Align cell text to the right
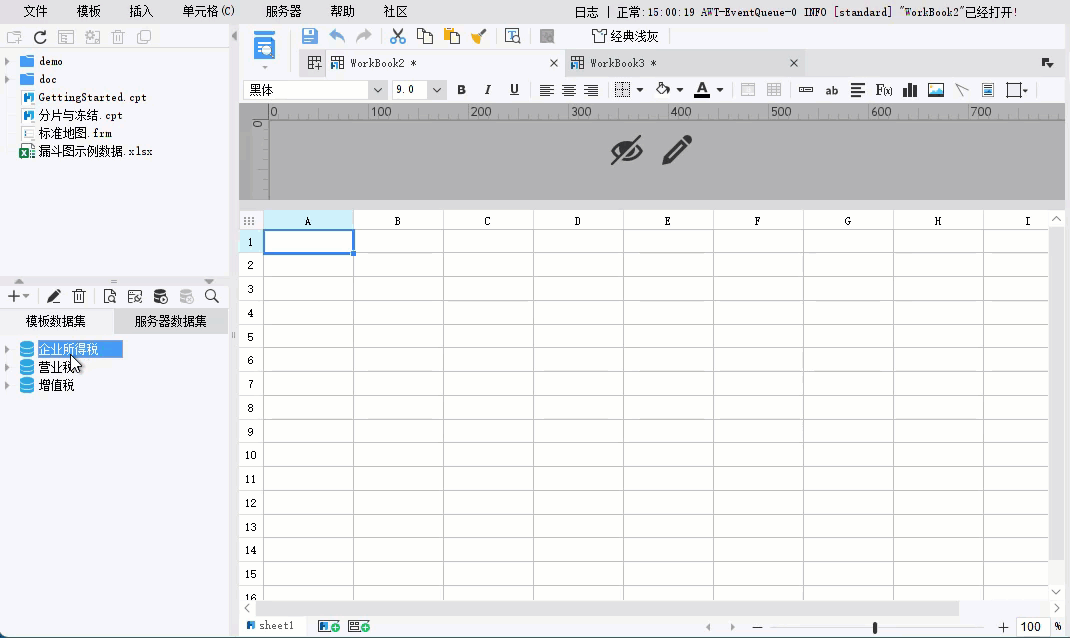This screenshot has width=1070, height=638. point(591,90)
